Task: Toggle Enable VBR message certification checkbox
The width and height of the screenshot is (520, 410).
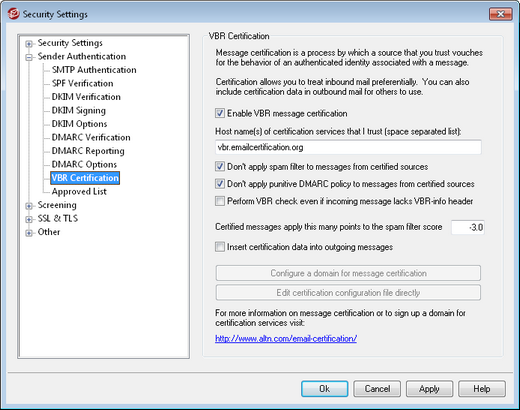Action: click(x=220, y=113)
